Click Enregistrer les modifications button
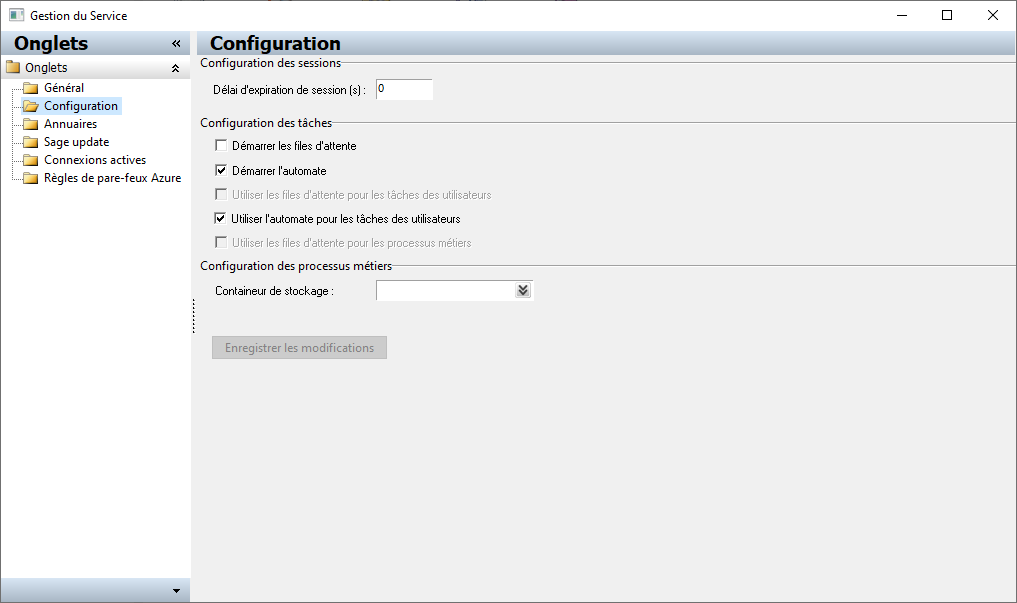 coord(299,348)
